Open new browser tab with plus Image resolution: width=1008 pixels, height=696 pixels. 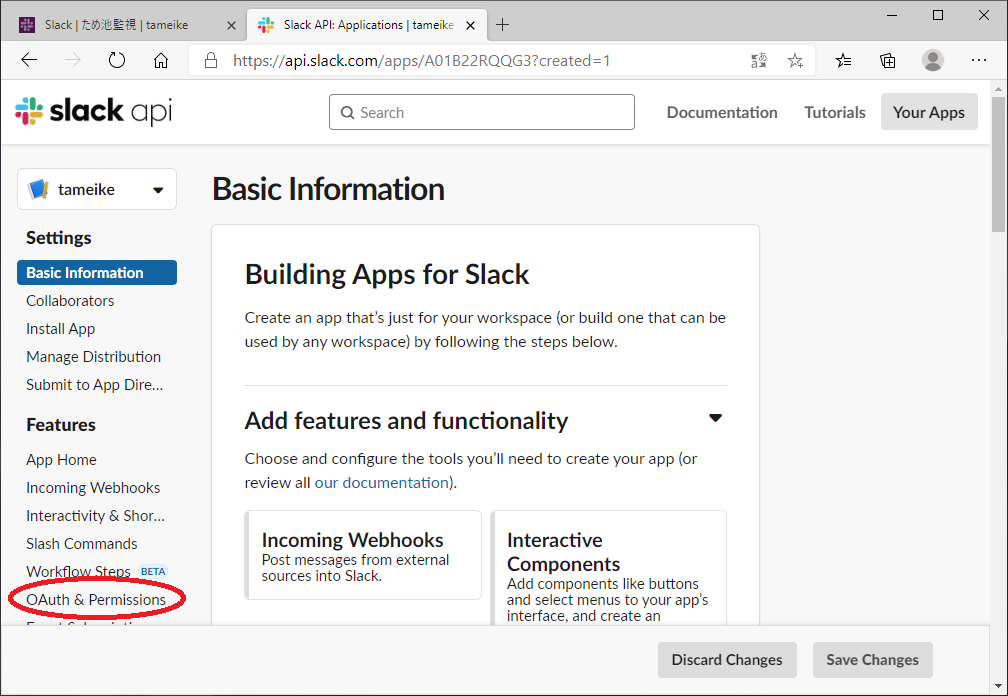[502, 24]
